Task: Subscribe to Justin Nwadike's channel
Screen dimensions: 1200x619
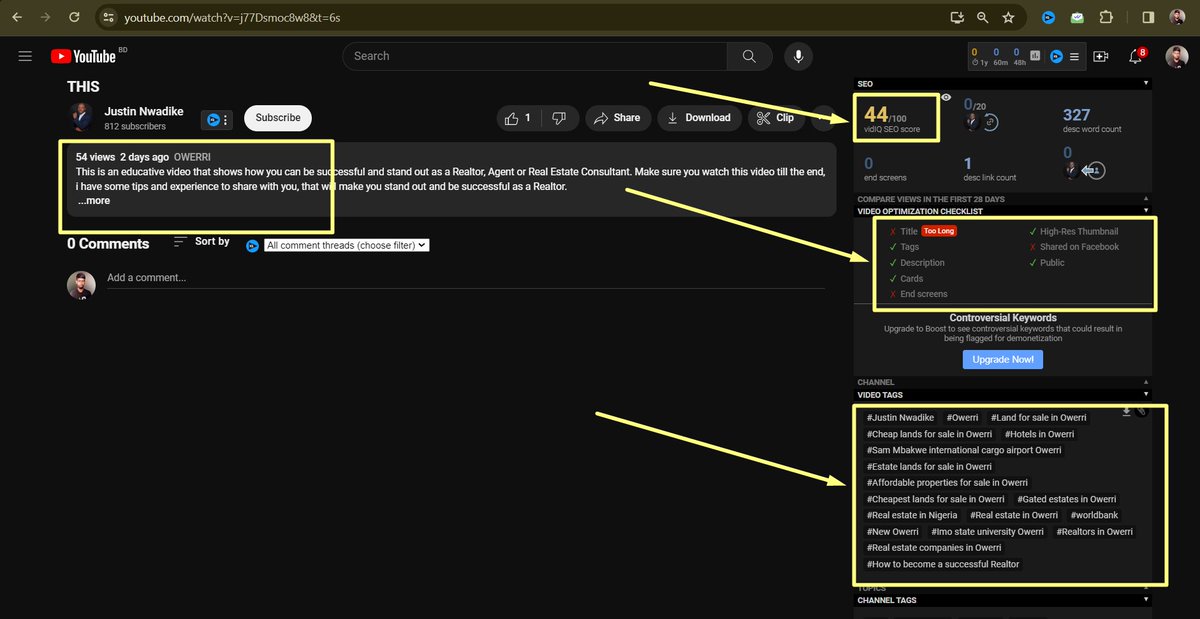Action: [x=277, y=117]
